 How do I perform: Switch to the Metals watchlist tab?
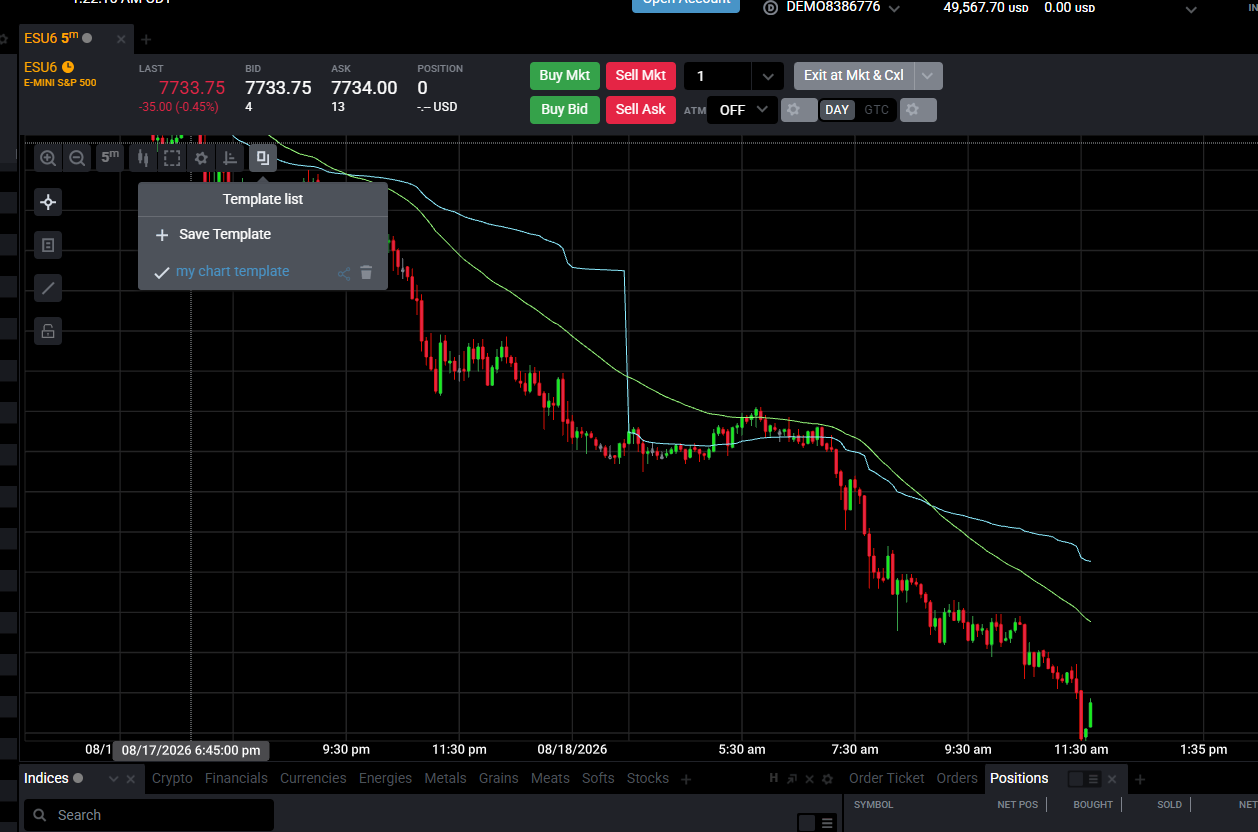[445, 778]
